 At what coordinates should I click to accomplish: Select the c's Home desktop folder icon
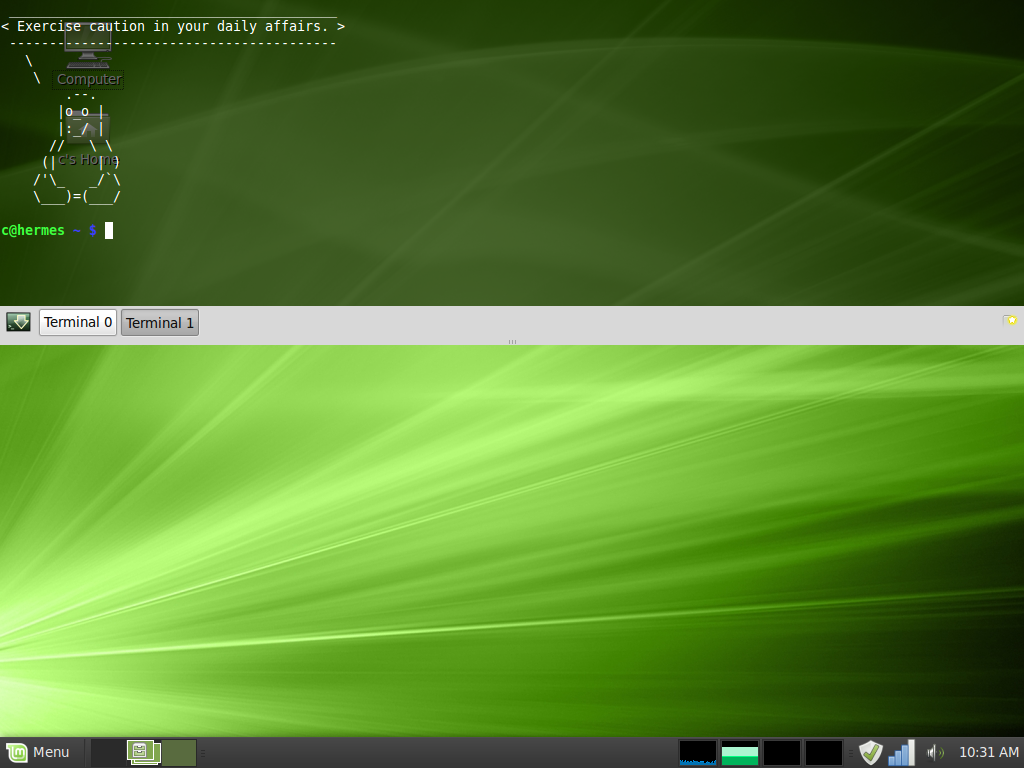(x=89, y=140)
